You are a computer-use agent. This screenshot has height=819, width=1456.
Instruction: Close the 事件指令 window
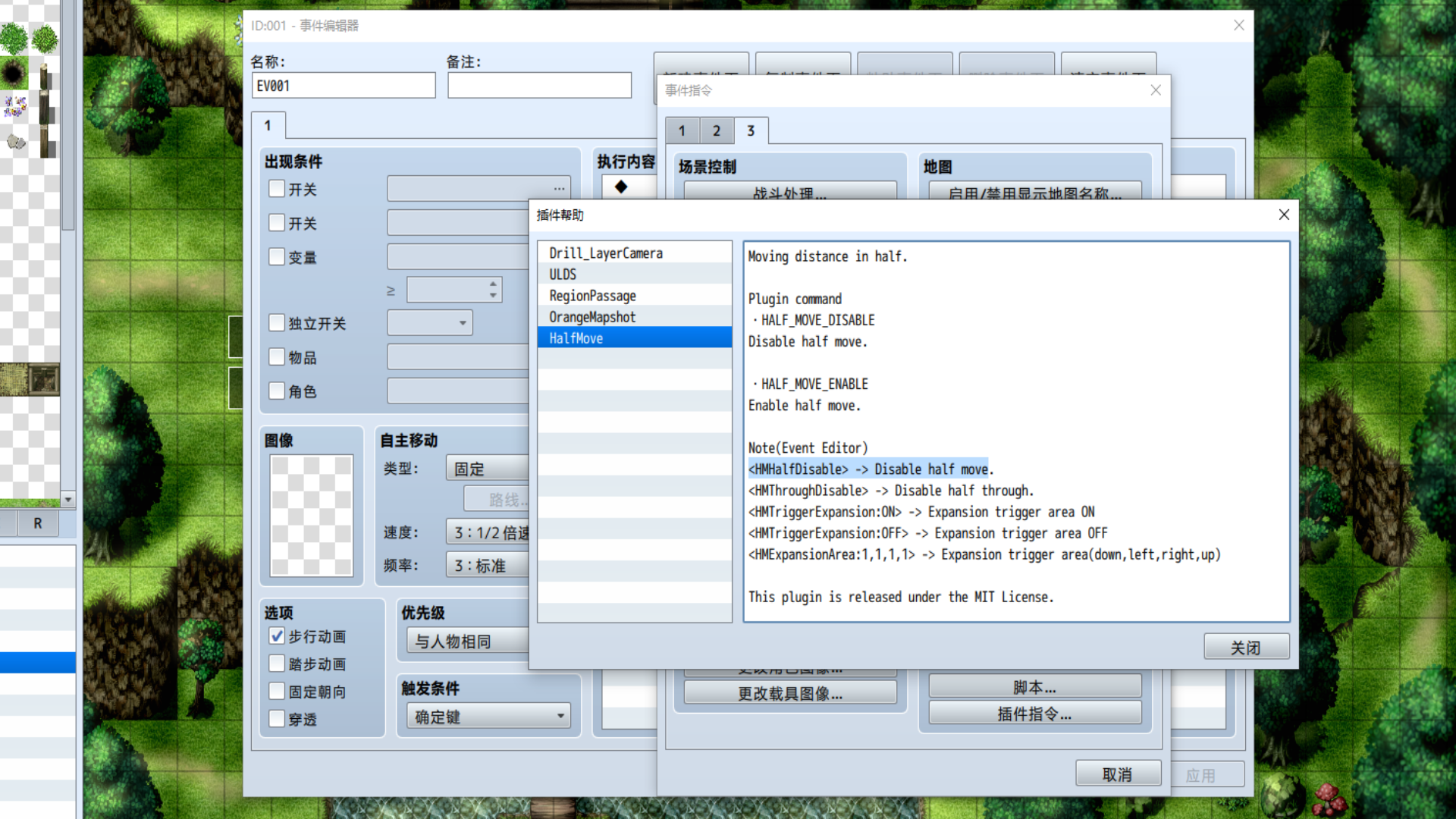click(1155, 90)
